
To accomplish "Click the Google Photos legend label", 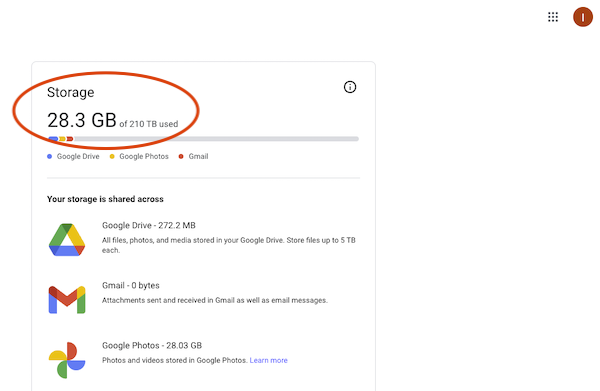I will (x=144, y=156).
